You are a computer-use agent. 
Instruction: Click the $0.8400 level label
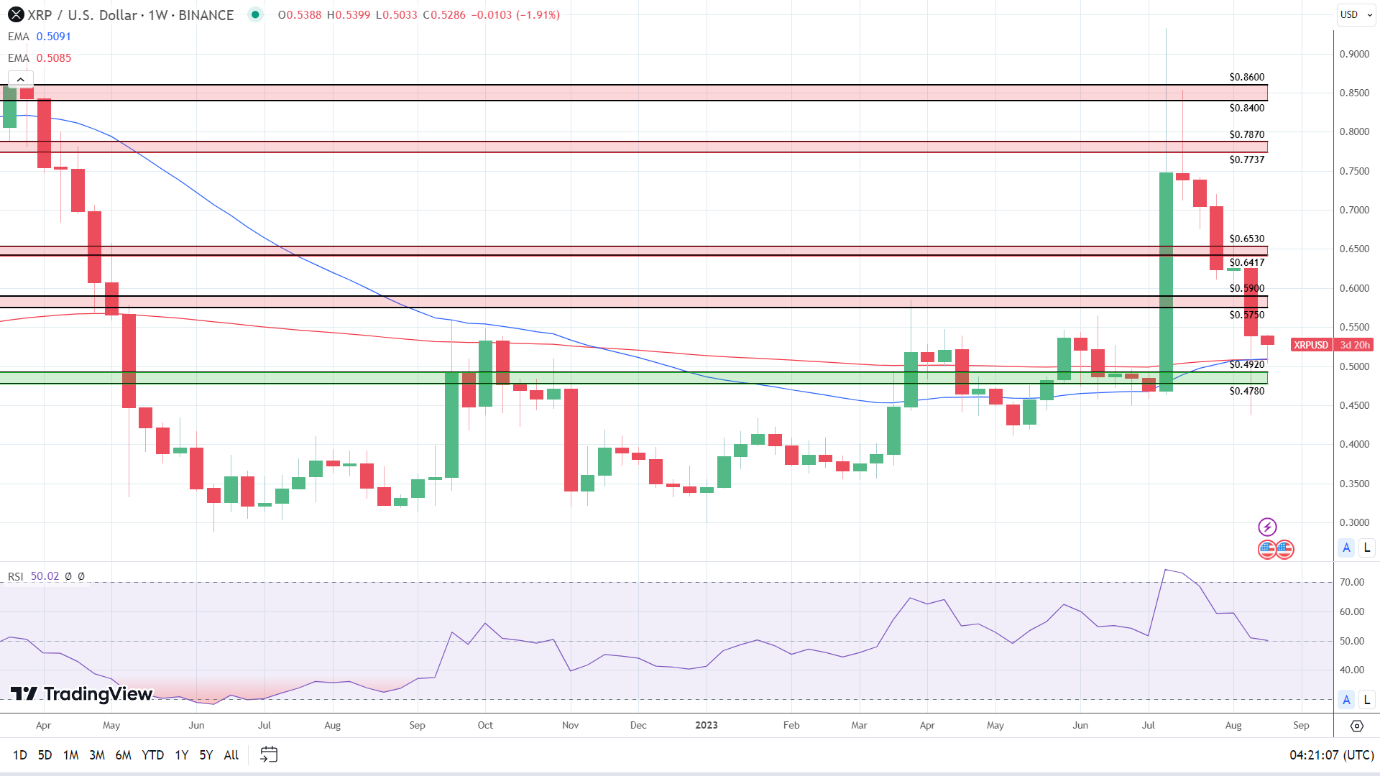tap(1246, 107)
